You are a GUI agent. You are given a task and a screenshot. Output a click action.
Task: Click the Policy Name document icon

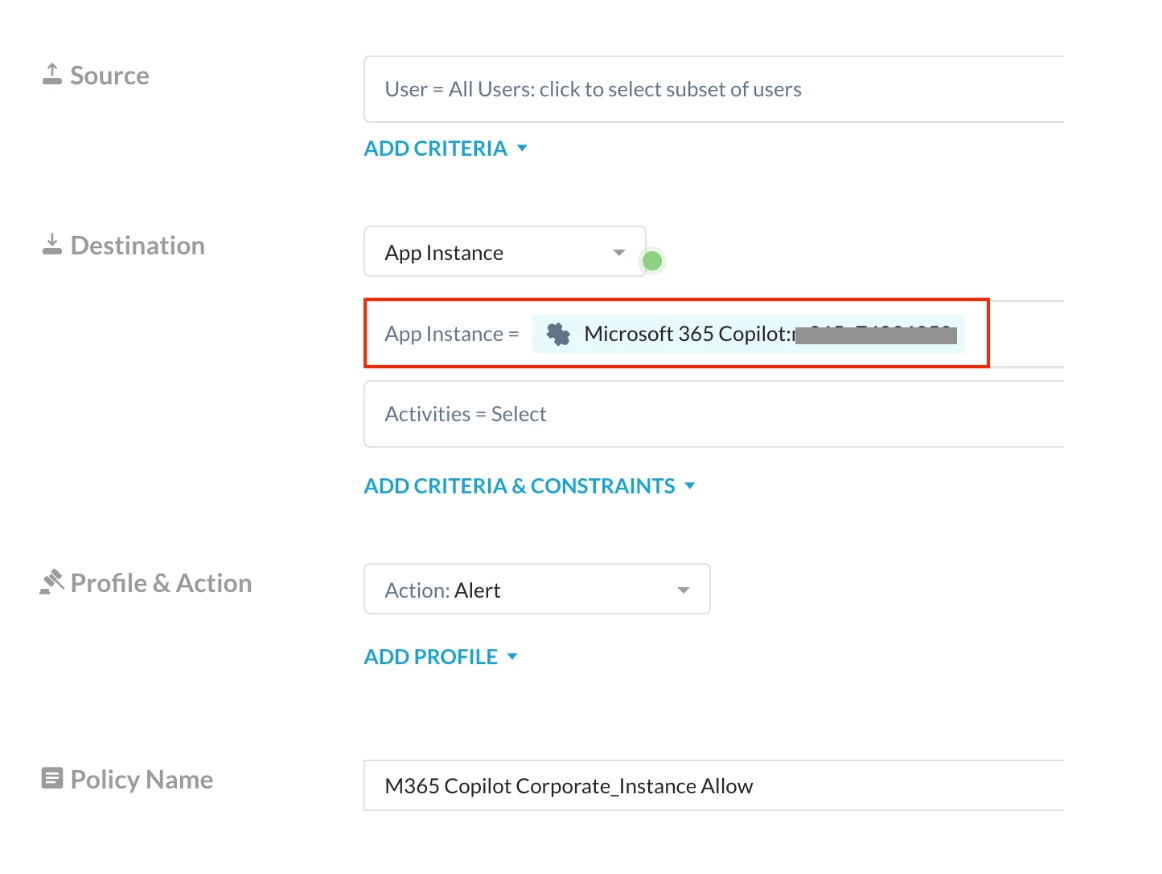click(x=52, y=778)
